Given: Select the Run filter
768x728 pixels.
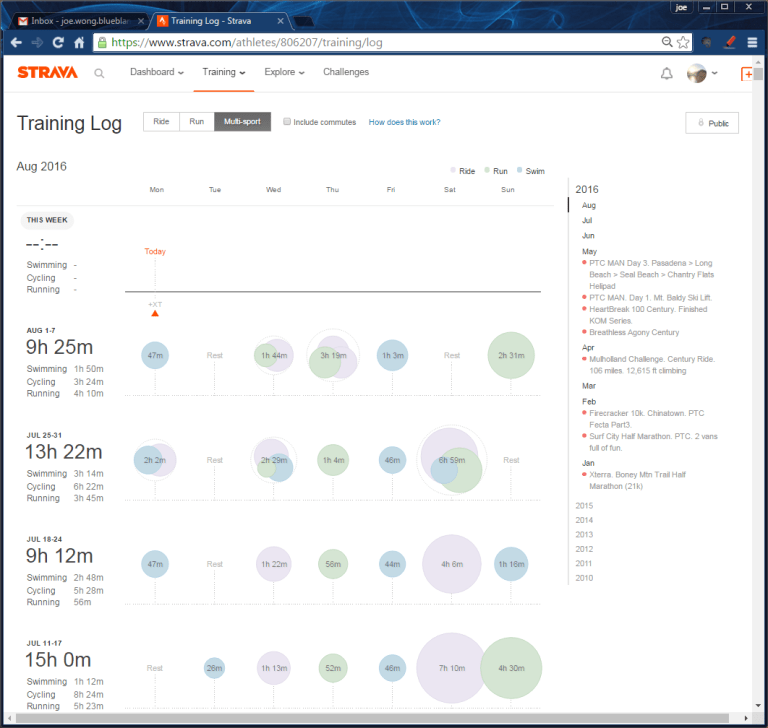Looking at the screenshot, I should click(x=196, y=121).
